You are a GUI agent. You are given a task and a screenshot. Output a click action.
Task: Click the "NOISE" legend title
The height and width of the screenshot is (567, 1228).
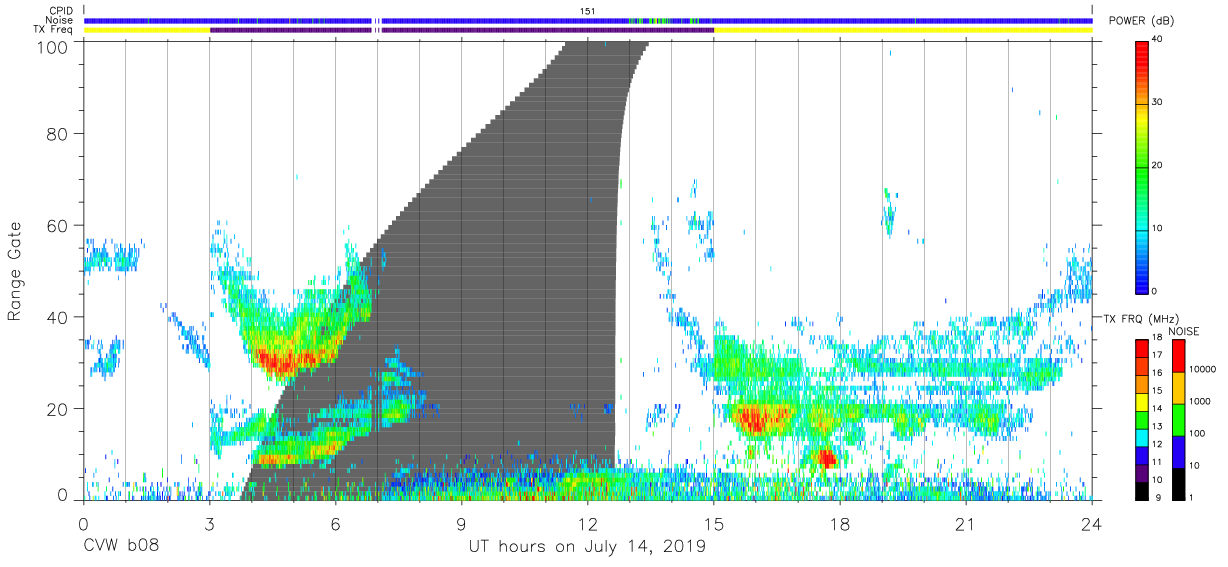1184,331
